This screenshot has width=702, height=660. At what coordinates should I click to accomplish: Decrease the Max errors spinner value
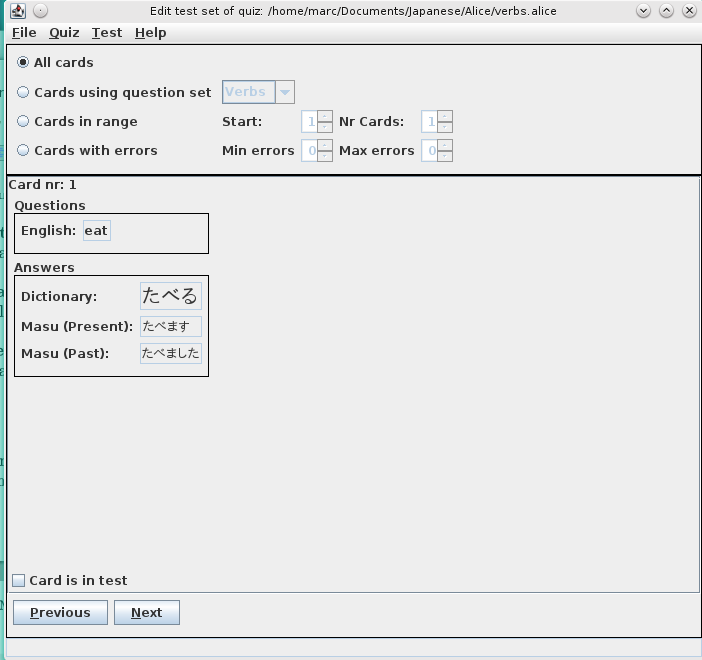click(445, 156)
